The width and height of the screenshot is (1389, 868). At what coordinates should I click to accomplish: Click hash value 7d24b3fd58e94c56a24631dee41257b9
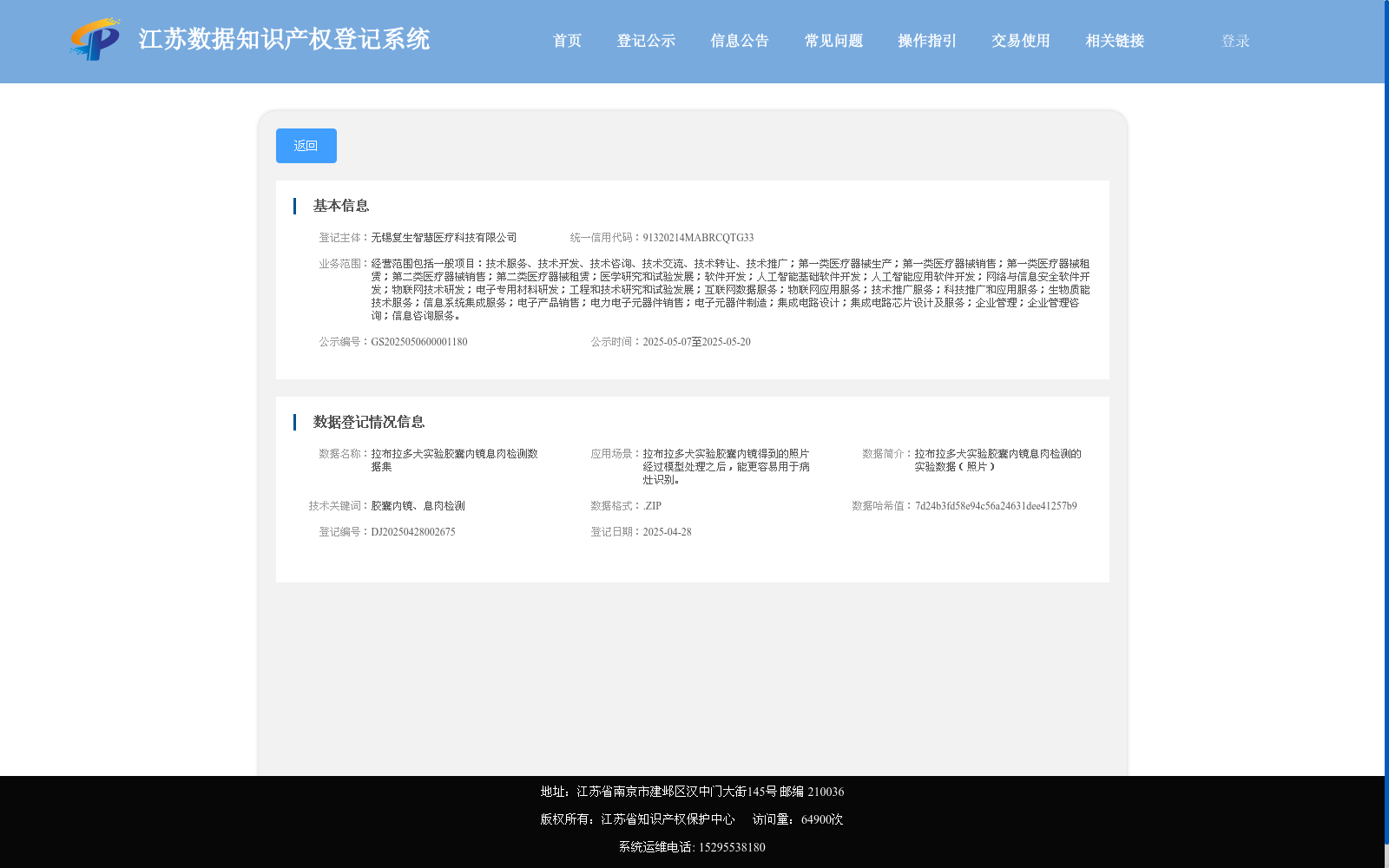point(996,506)
